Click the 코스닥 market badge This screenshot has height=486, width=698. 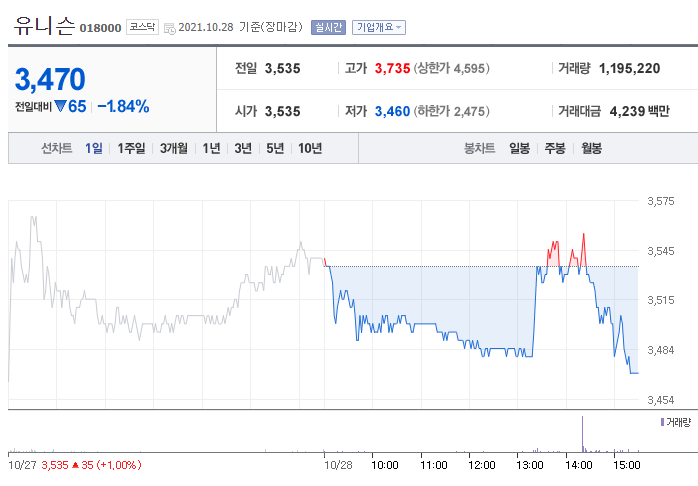tap(142, 27)
